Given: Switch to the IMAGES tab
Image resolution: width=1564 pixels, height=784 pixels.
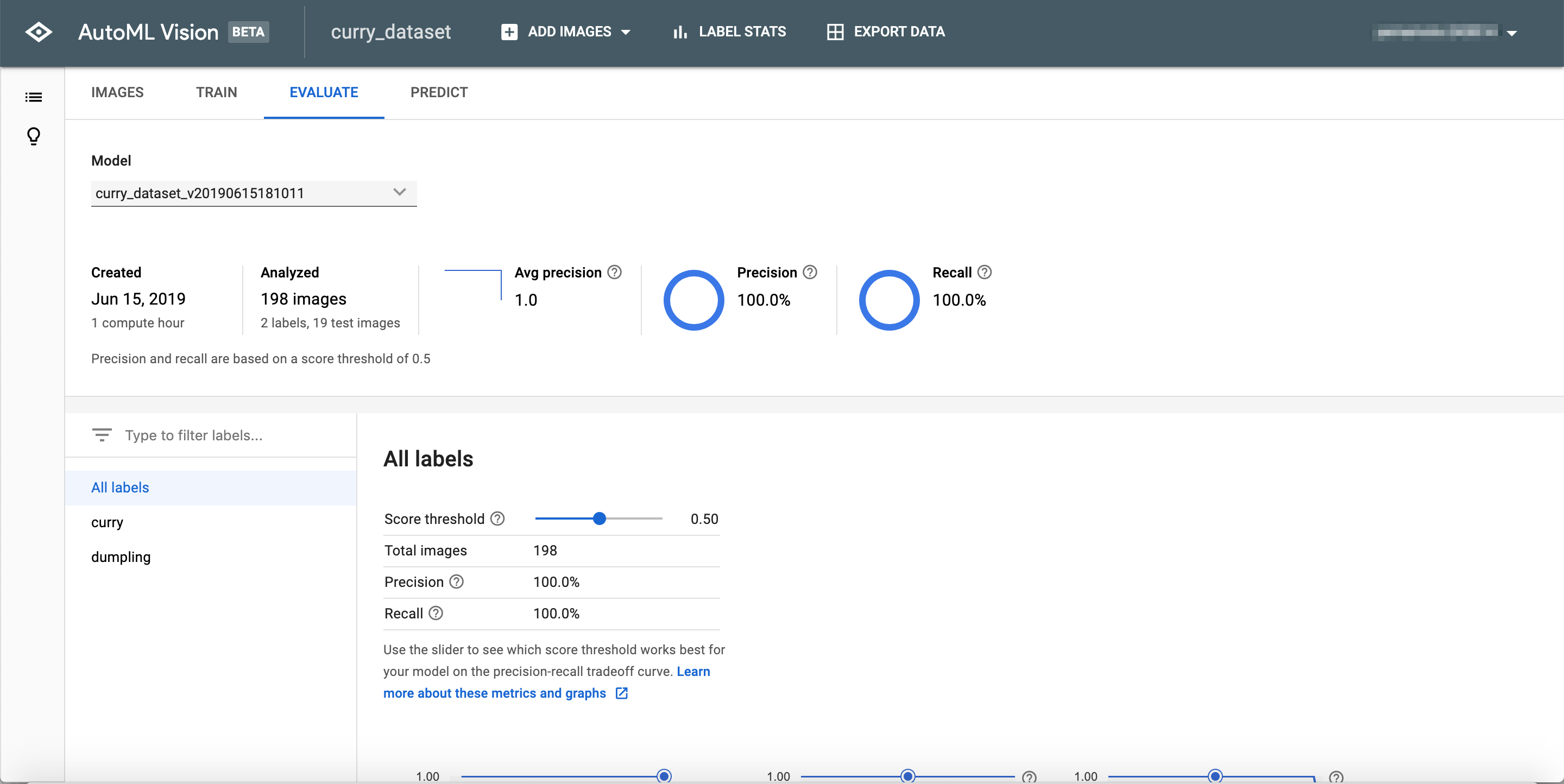Looking at the screenshot, I should (x=117, y=92).
